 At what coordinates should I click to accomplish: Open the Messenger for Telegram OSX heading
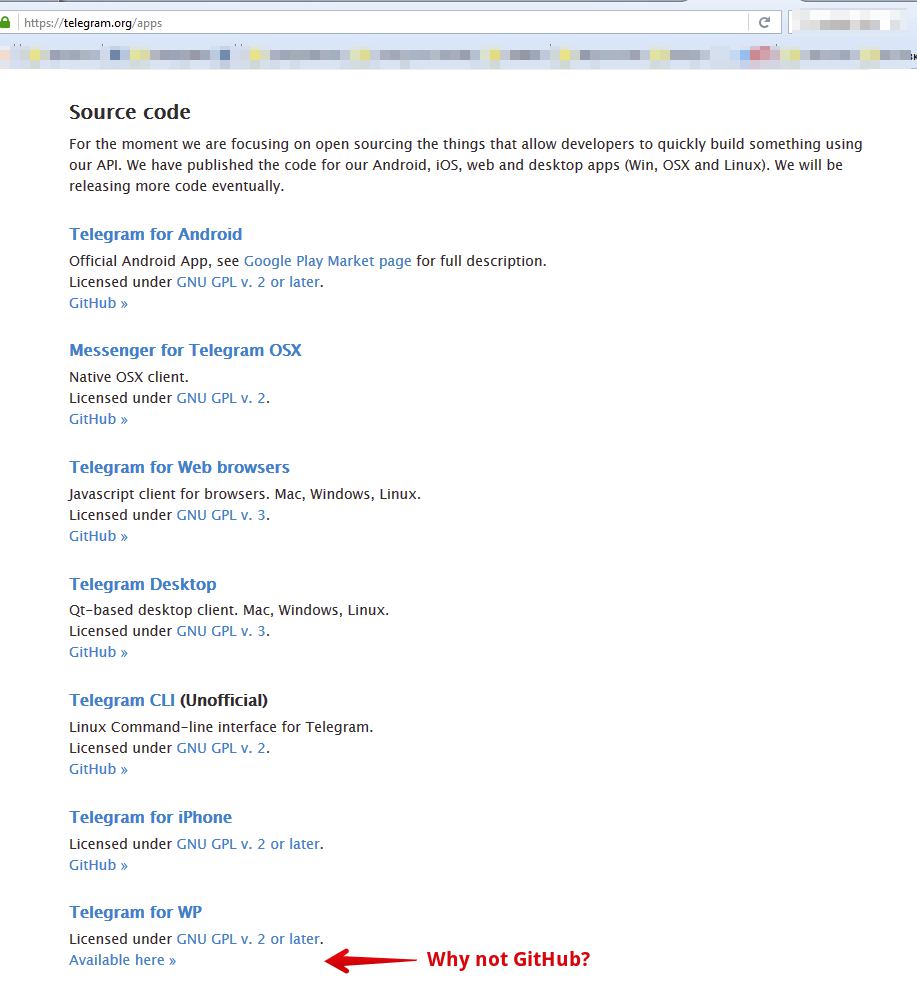click(185, 350)
